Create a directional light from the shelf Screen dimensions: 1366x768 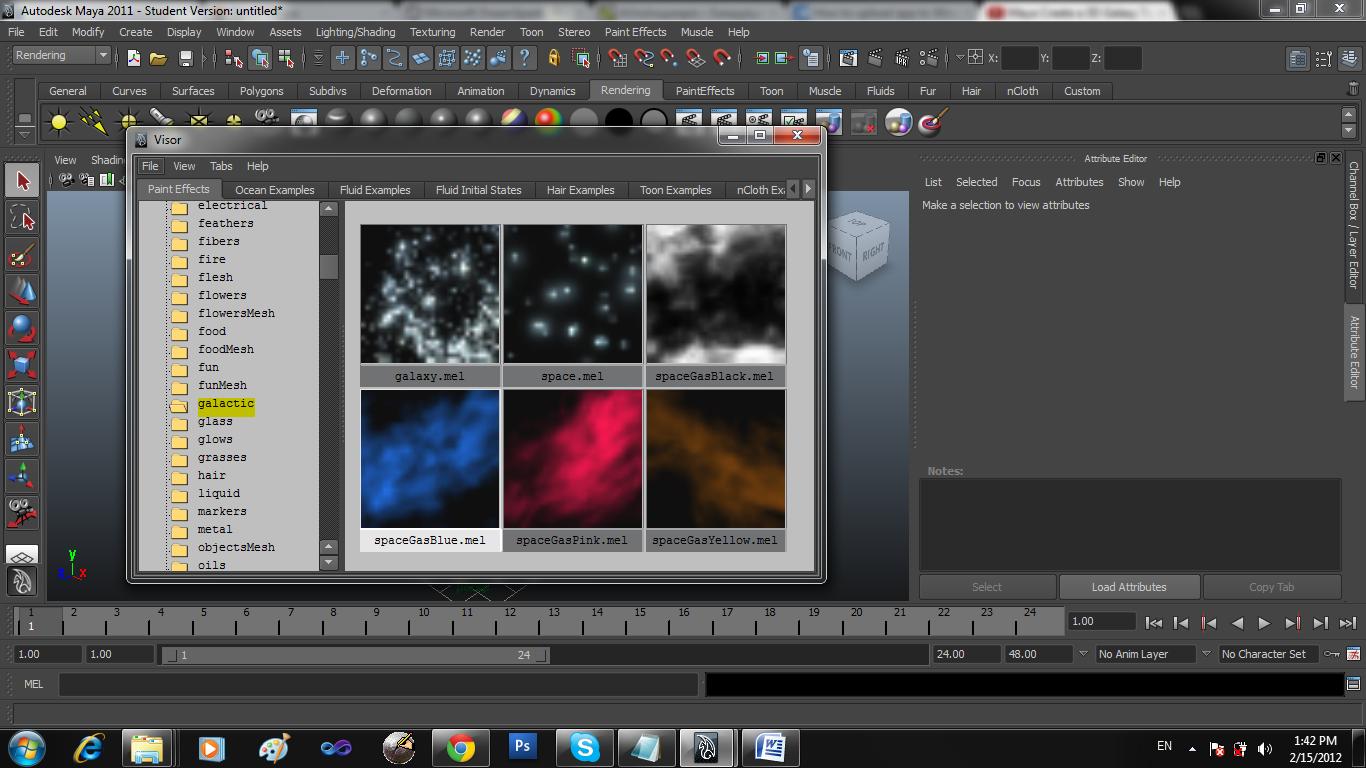[93, 122]
